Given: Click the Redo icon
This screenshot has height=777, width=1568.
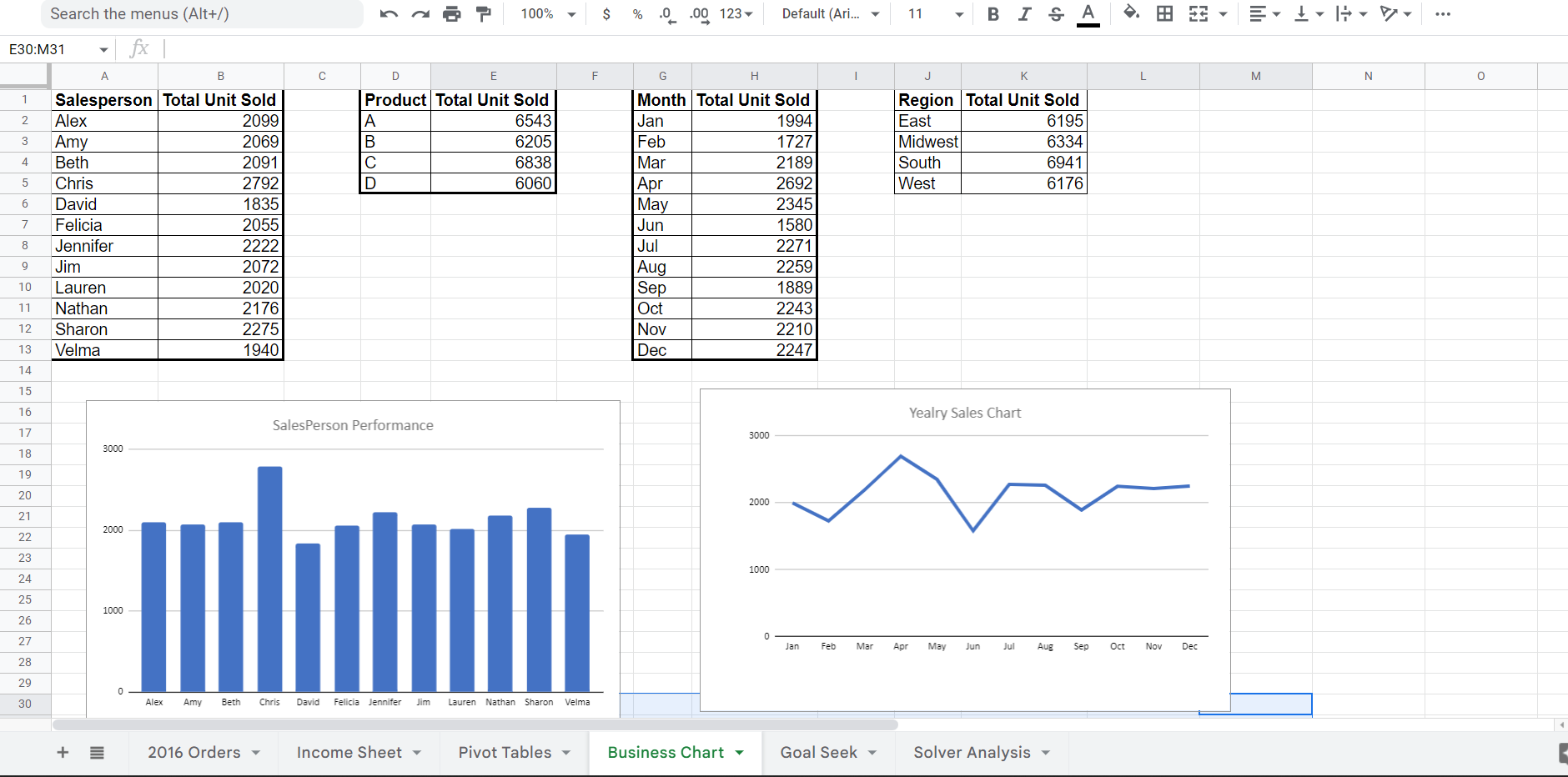Looking at the screenshot, I should coord(420,14).
